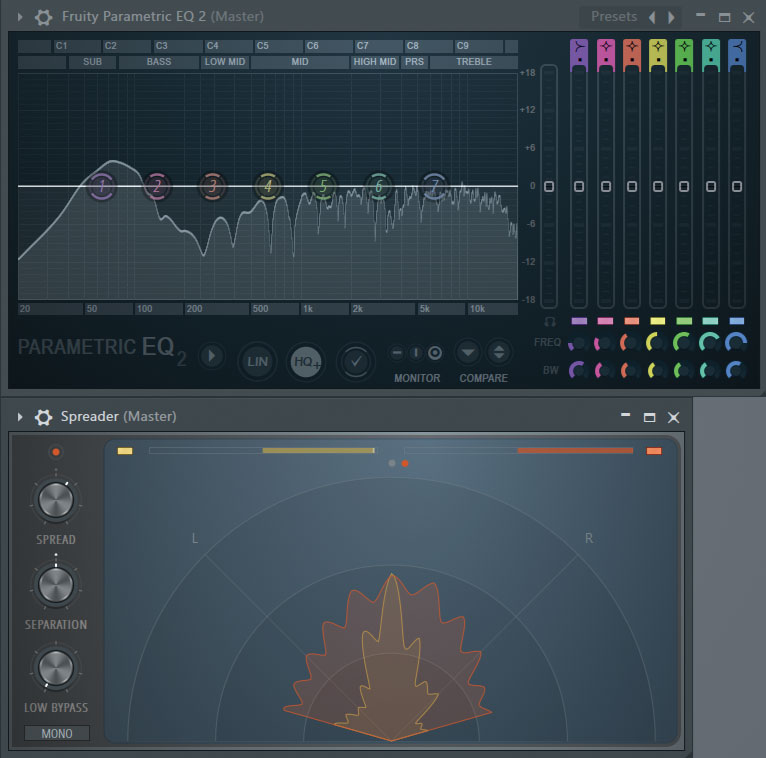Click the COMPARE up-down swap button

(x=499, y=352)
